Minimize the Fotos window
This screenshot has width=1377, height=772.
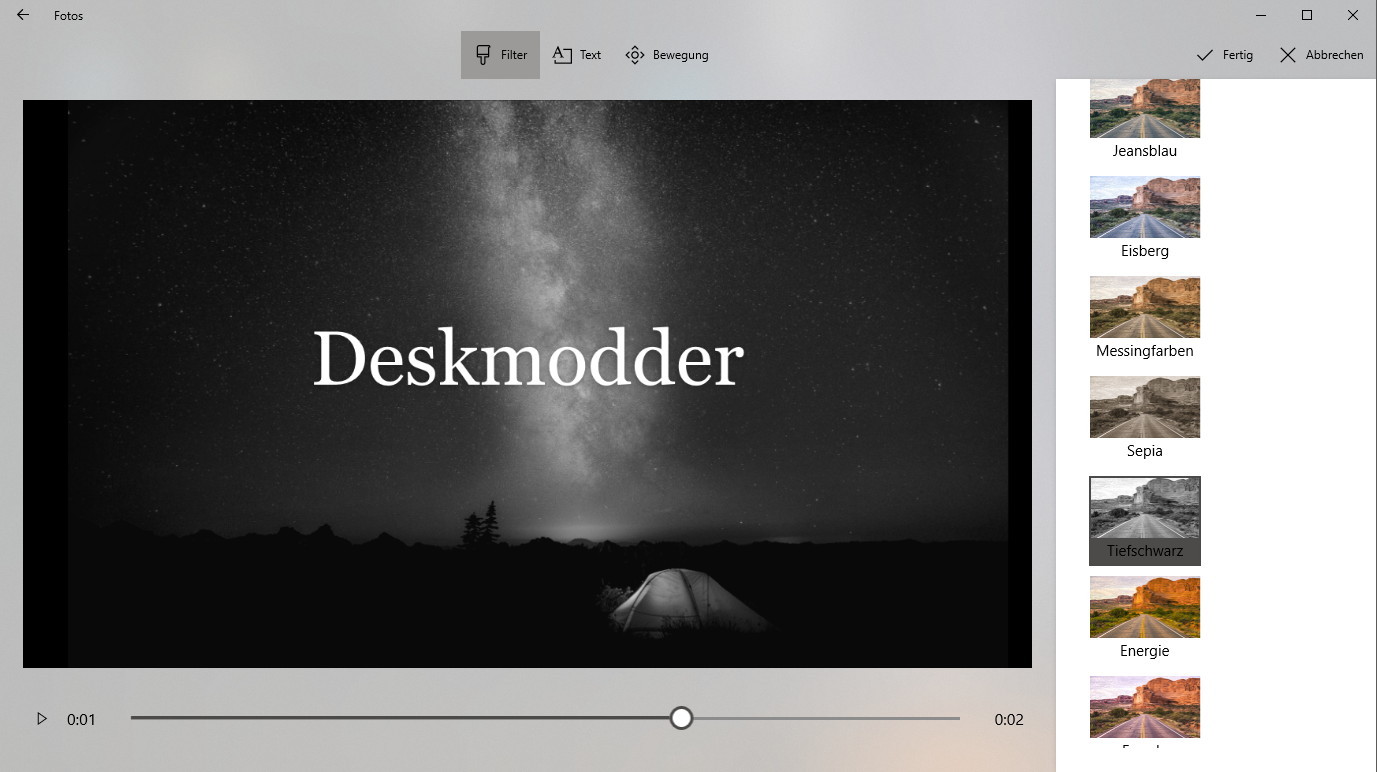click(1261, 15)
